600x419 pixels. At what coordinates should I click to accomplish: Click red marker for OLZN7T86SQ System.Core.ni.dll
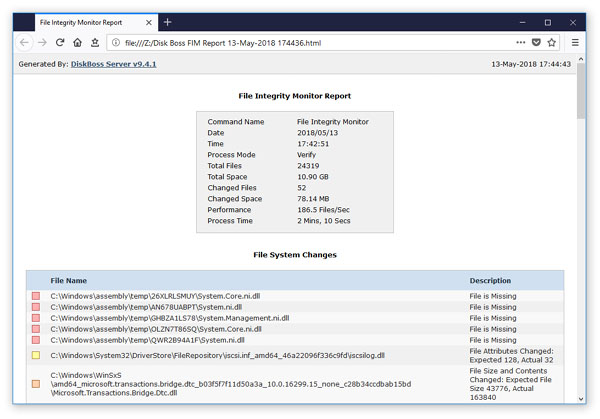click(x=36, y=329)
